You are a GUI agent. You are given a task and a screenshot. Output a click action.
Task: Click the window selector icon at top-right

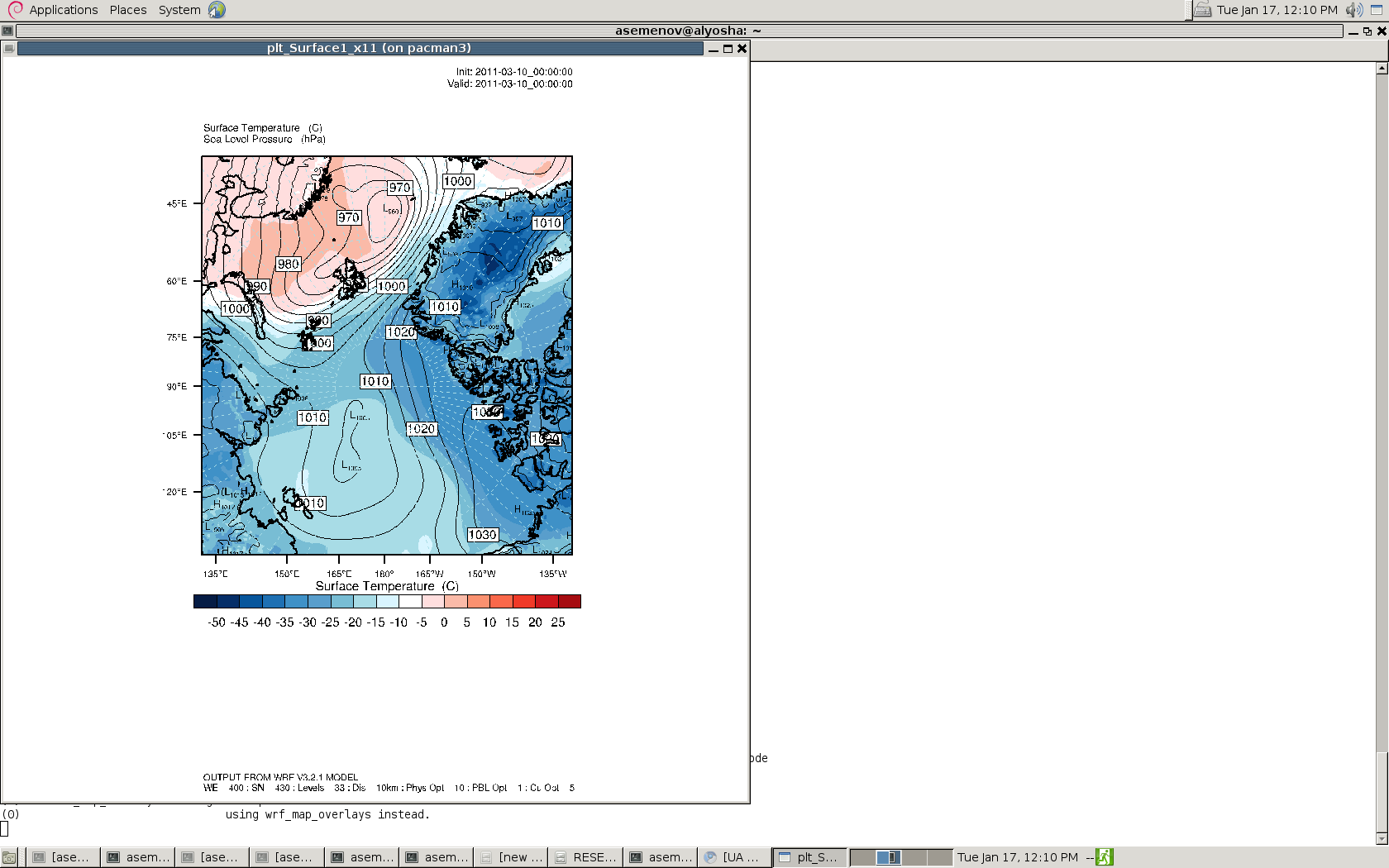(1377, 10)
